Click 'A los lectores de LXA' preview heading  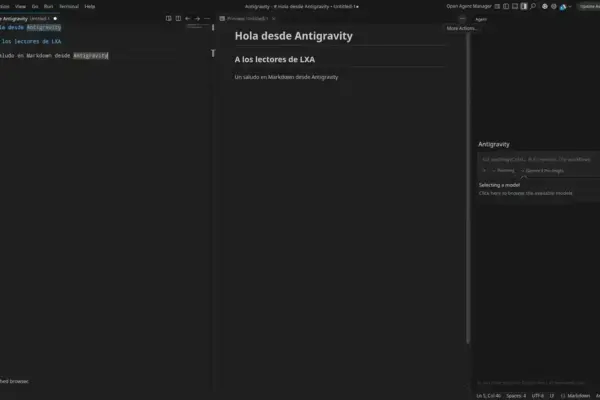click(275, 59)
